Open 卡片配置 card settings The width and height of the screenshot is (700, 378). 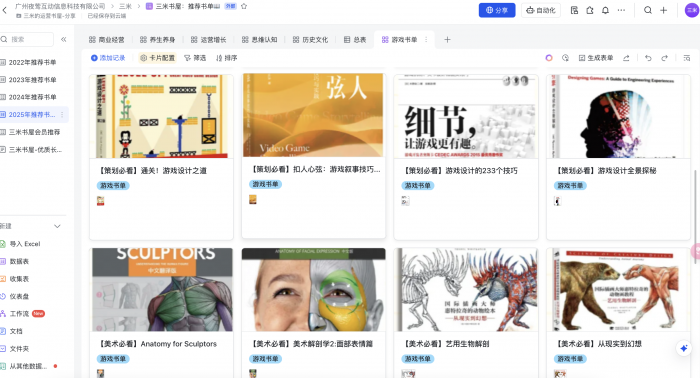157,58
